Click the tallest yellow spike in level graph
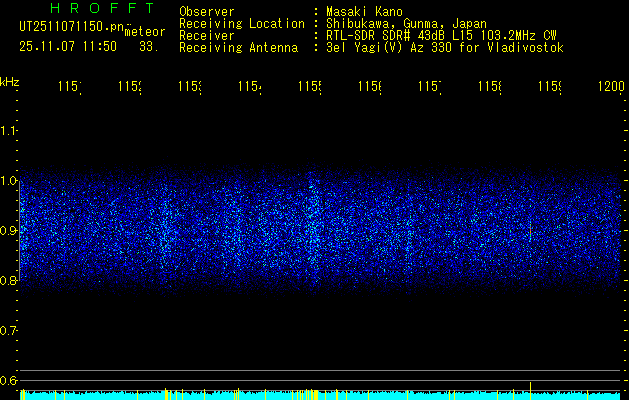The image size is (629, 400). pyautogui.click(x=530, y=391)
